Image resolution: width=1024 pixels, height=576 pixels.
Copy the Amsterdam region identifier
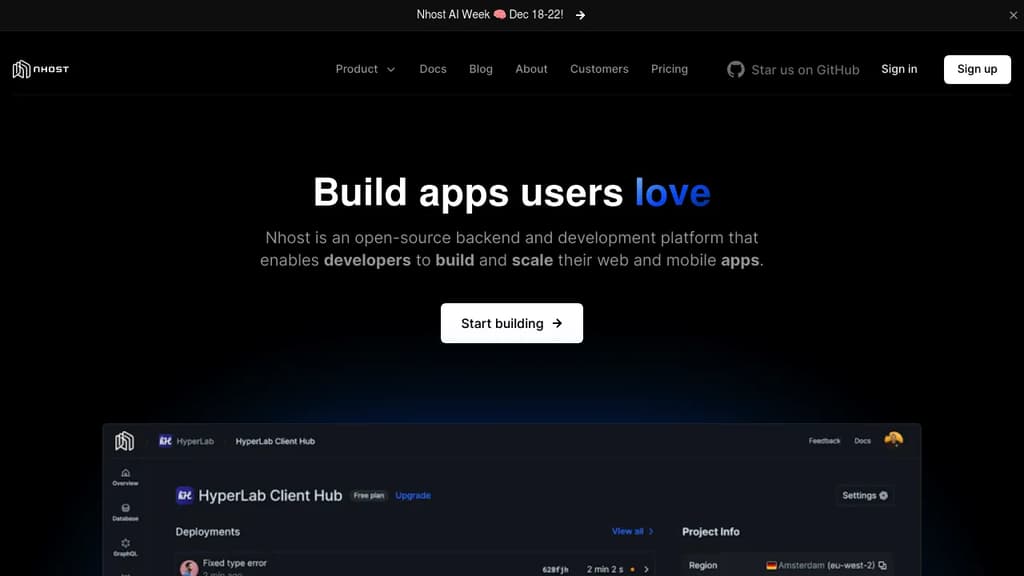click(x=883, y=565)
